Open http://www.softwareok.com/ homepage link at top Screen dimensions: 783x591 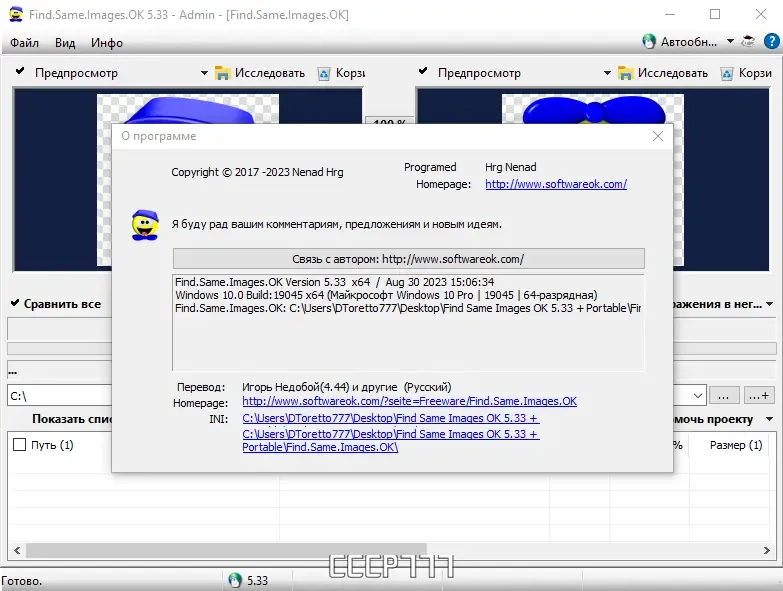click(x=556, y=184)
